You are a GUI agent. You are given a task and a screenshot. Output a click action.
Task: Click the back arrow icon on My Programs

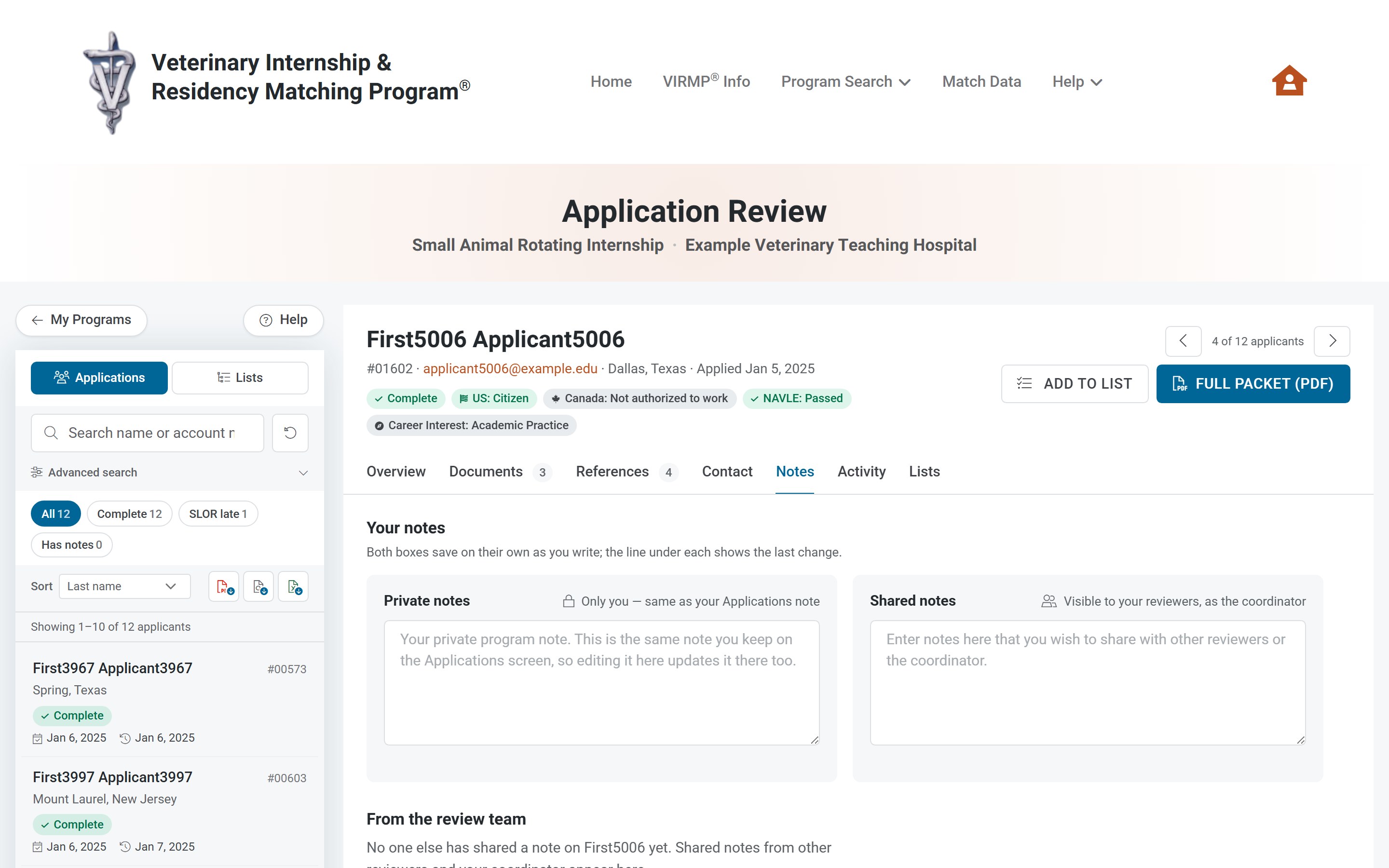click(37, 320)
